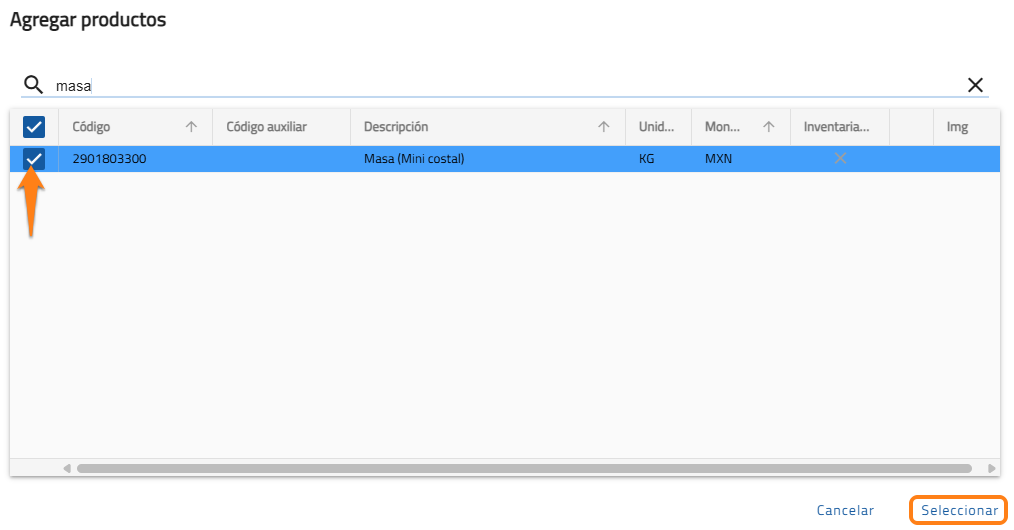
Task: Click the sort arrow in the Mon... column
Action: pyautogui.click(x=768, y=127)
